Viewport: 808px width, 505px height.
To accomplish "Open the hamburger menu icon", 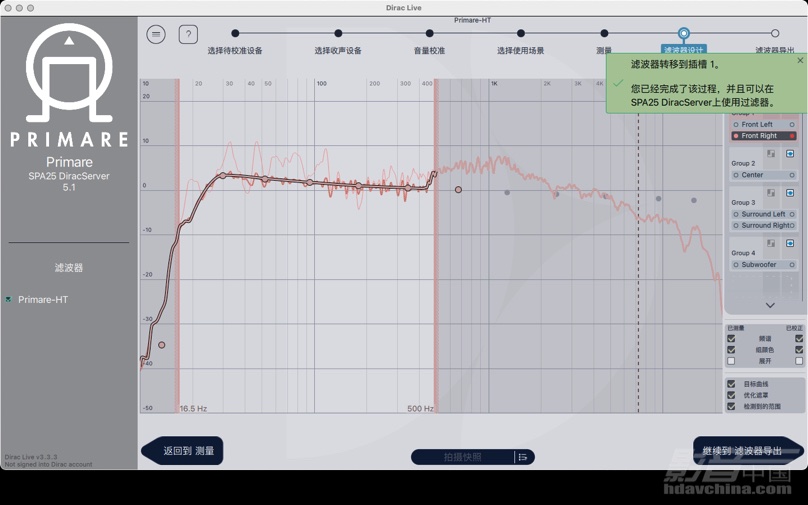I will (x=156, y=35).
